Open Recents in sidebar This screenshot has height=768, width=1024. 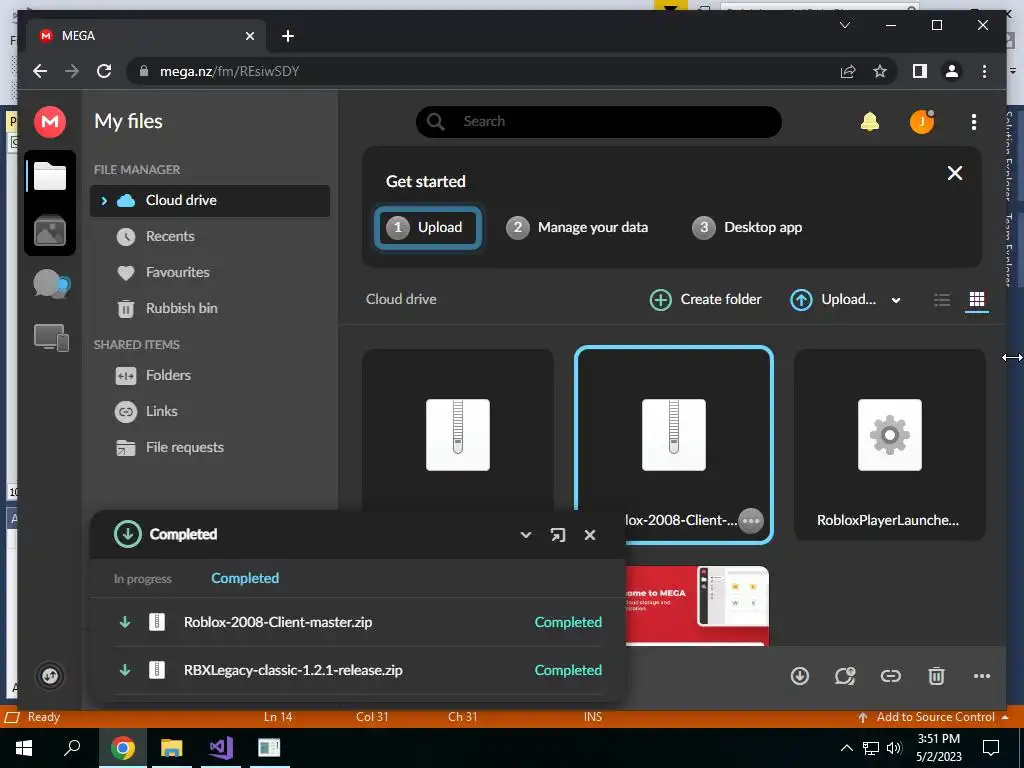(155, 236)
